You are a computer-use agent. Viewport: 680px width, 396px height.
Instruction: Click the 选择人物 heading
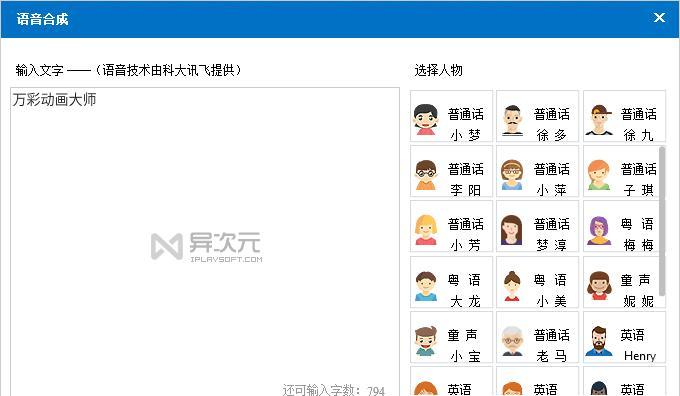438,70
